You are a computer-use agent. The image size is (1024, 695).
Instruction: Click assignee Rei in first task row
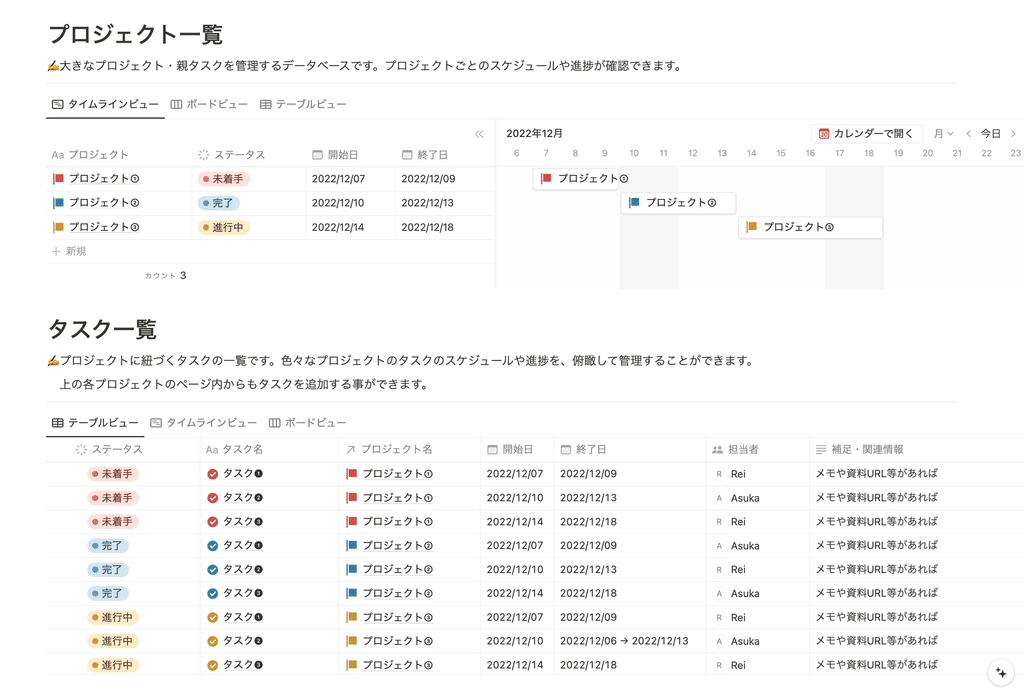(x=738, y=474)
